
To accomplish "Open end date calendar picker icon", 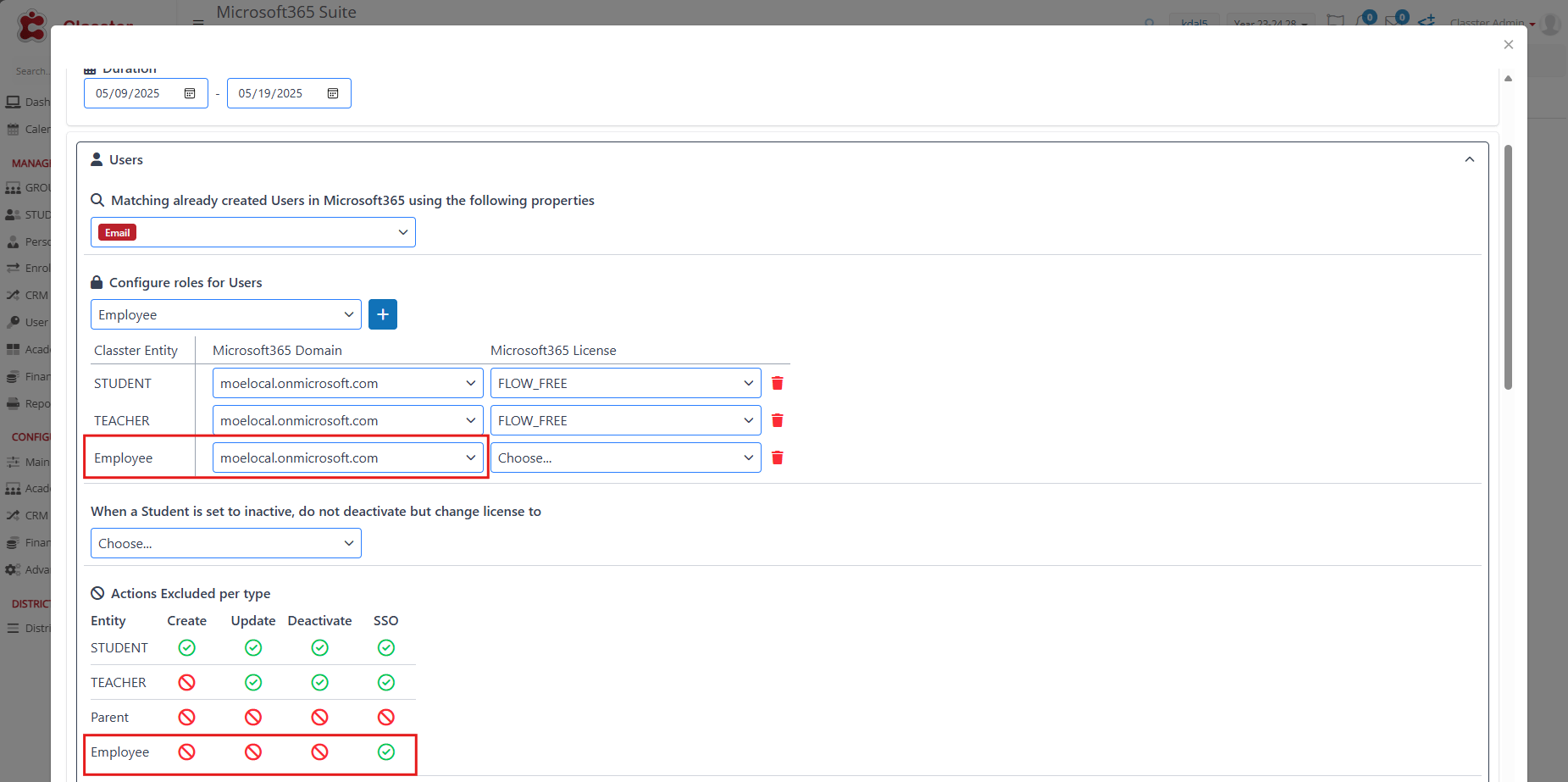I will tap(333, 93).
